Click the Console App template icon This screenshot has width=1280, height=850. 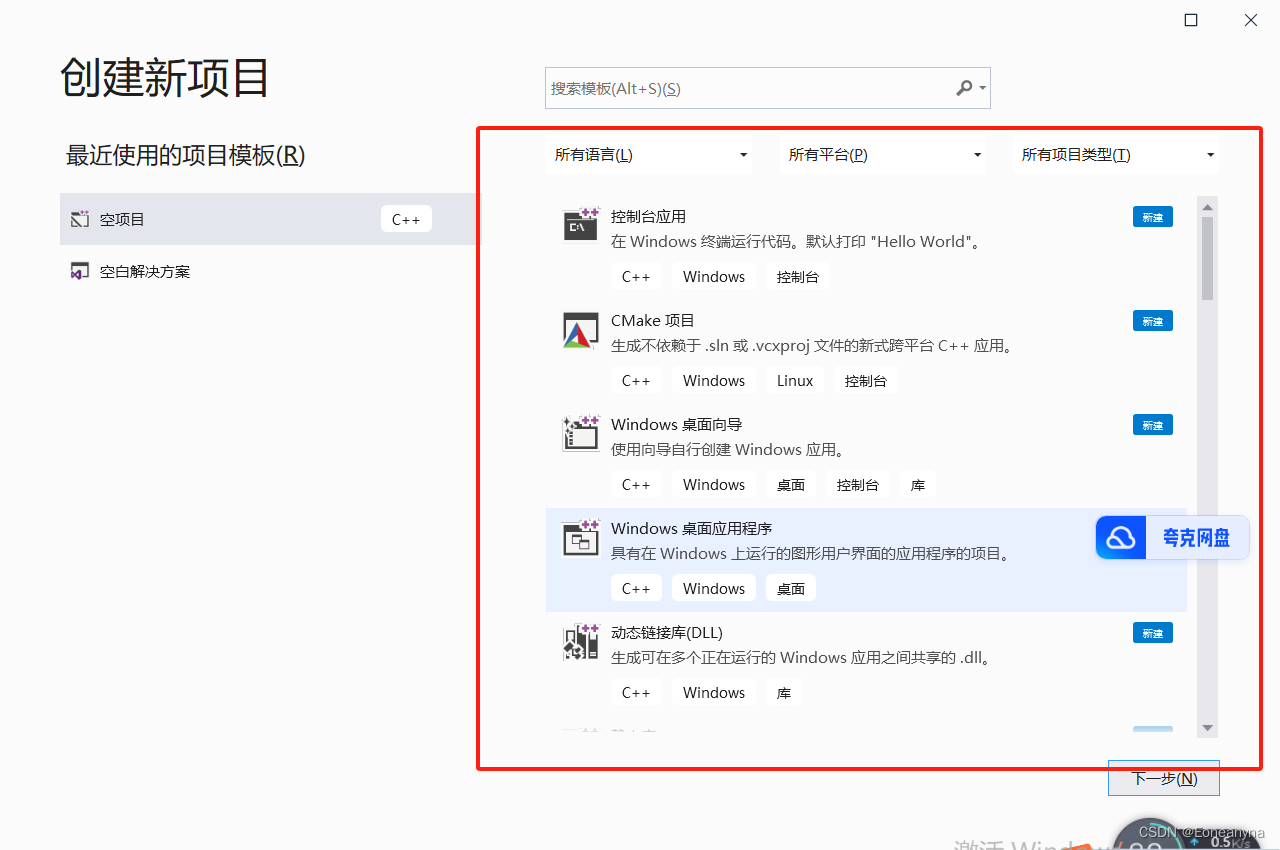point(581,225)
